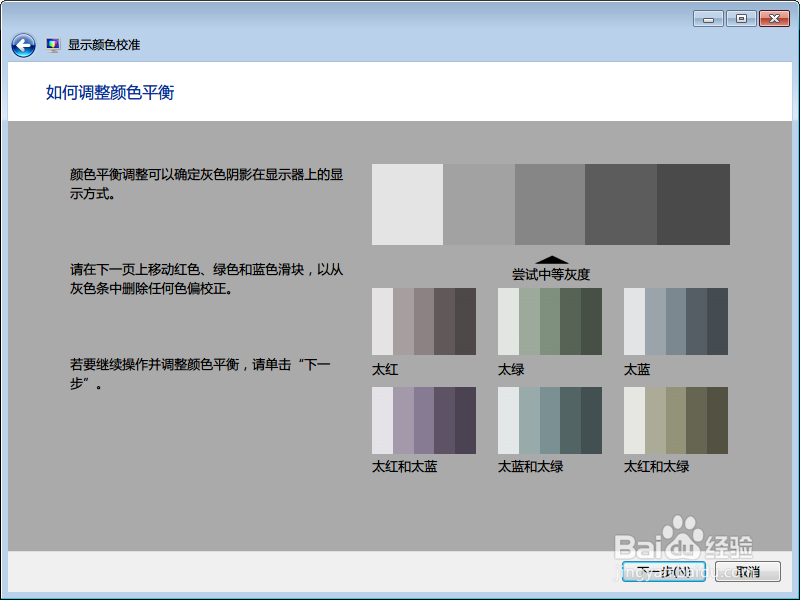Click the restore-down window icon
The image size is (800, 600).
pyautogui.click(x=740, y=18)
